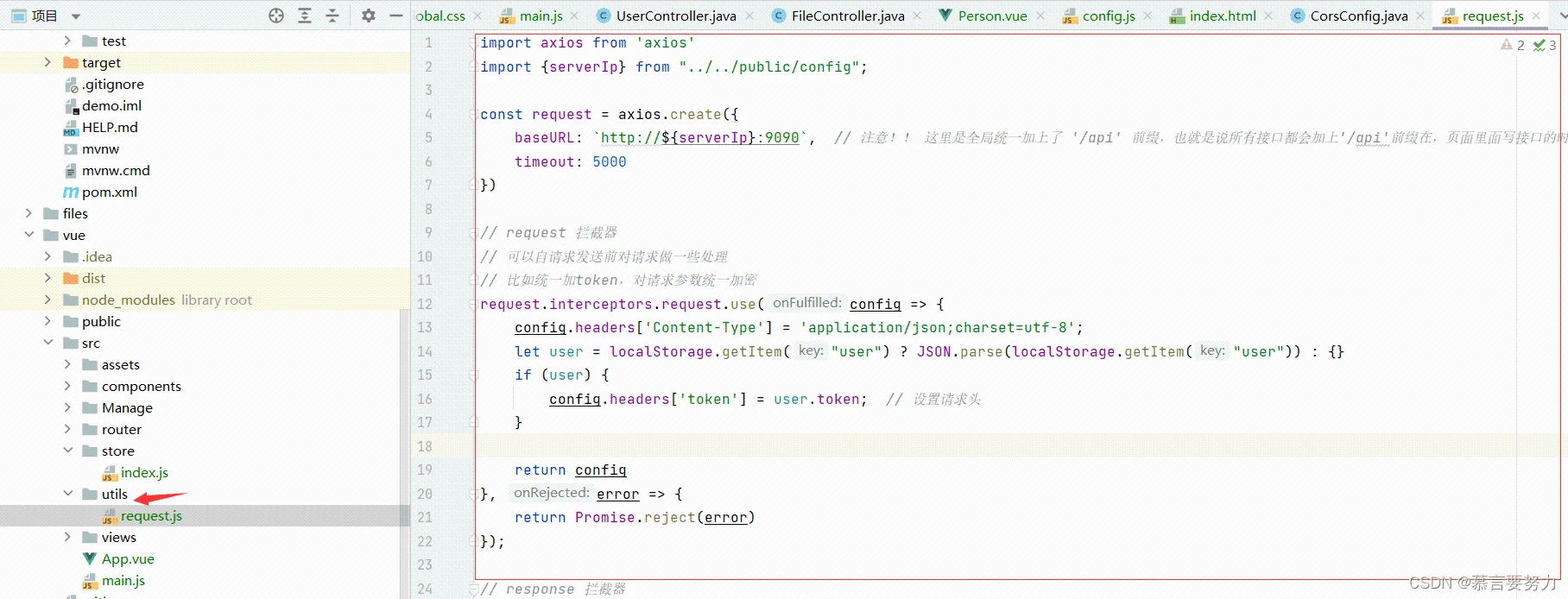The height and width of the screenshot is (599, 1568).
Task: Open the project view dropdown arrow
Action: 75,16
